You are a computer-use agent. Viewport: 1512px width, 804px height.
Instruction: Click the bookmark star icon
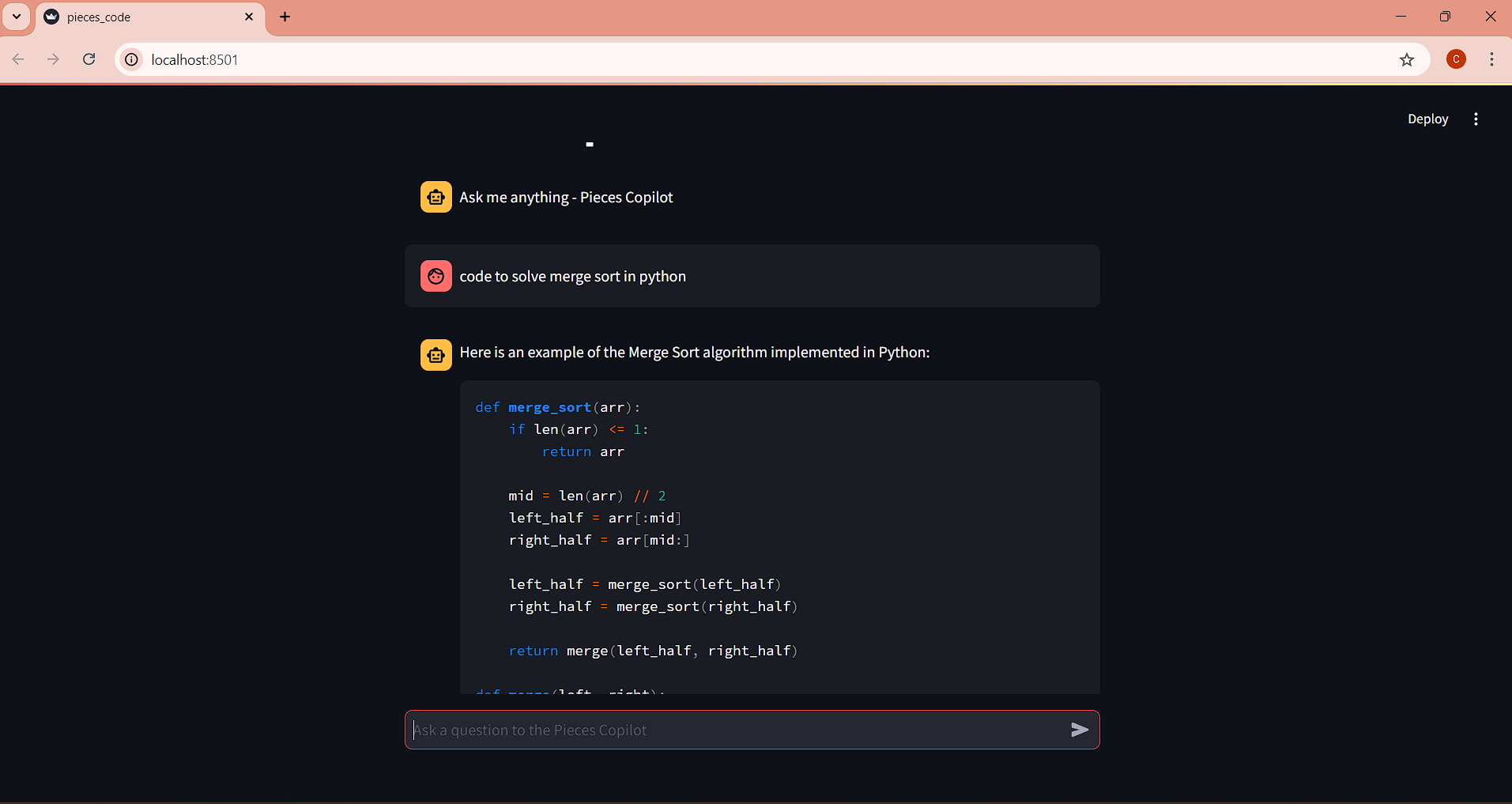point(1407,59)
